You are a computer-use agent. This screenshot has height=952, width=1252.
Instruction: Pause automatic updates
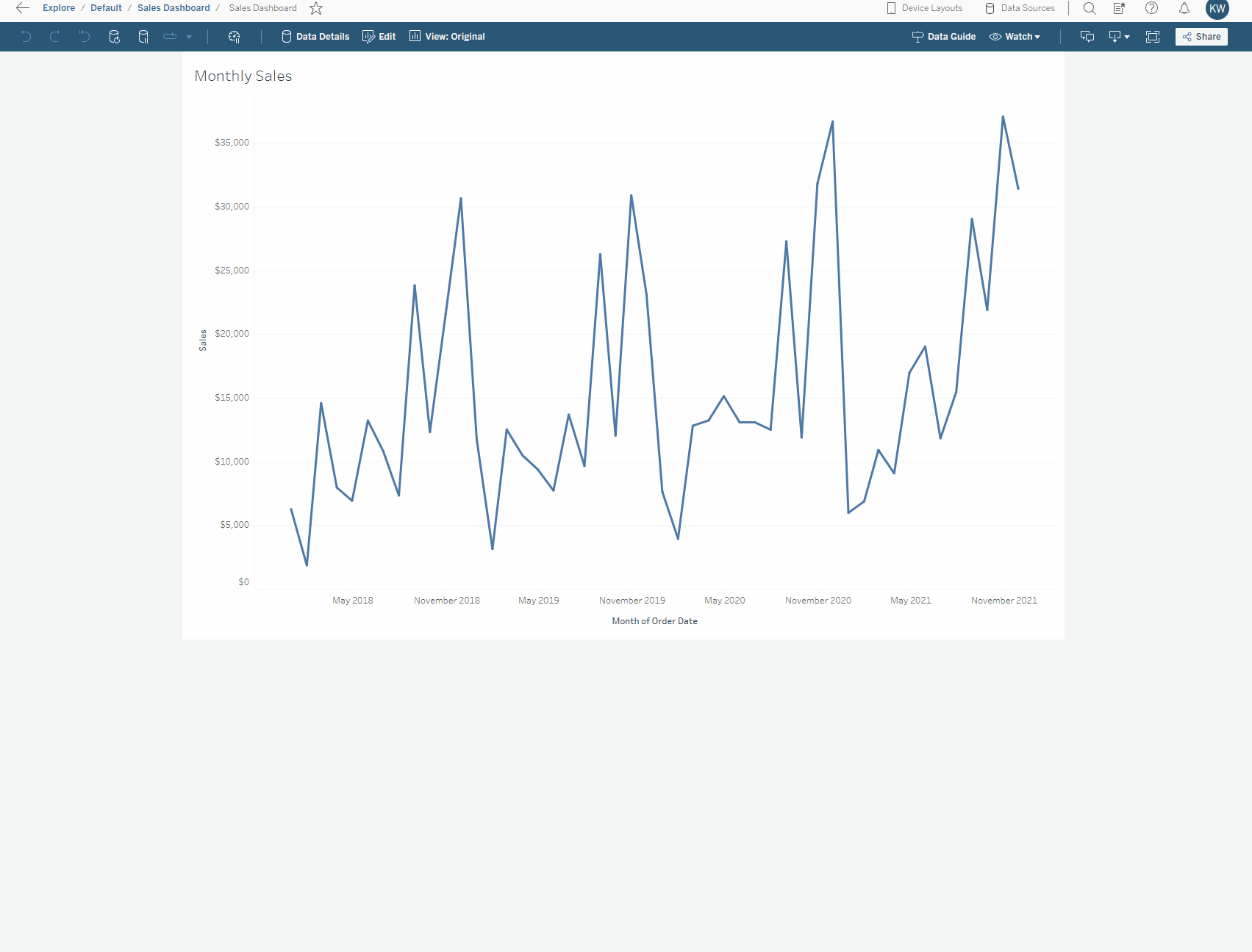pos(143,37)
